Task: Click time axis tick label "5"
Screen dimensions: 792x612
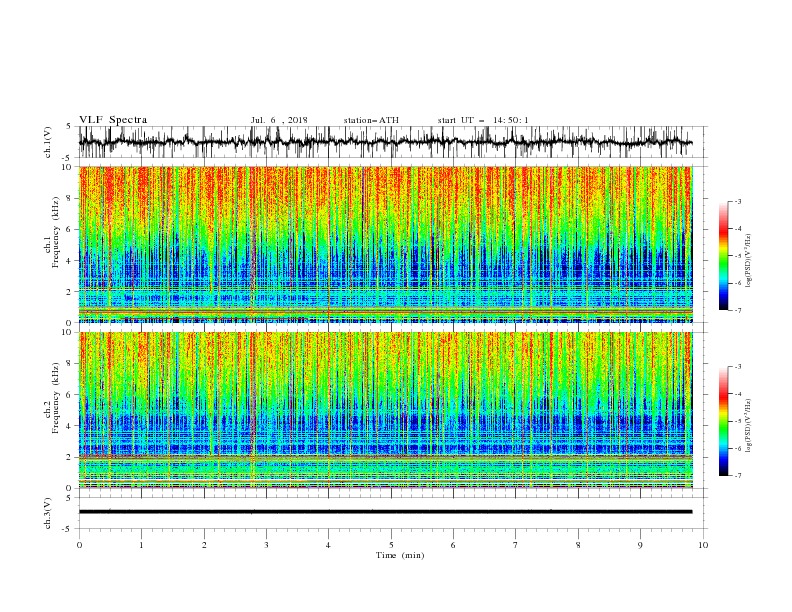Action: [x=391, y=545]
